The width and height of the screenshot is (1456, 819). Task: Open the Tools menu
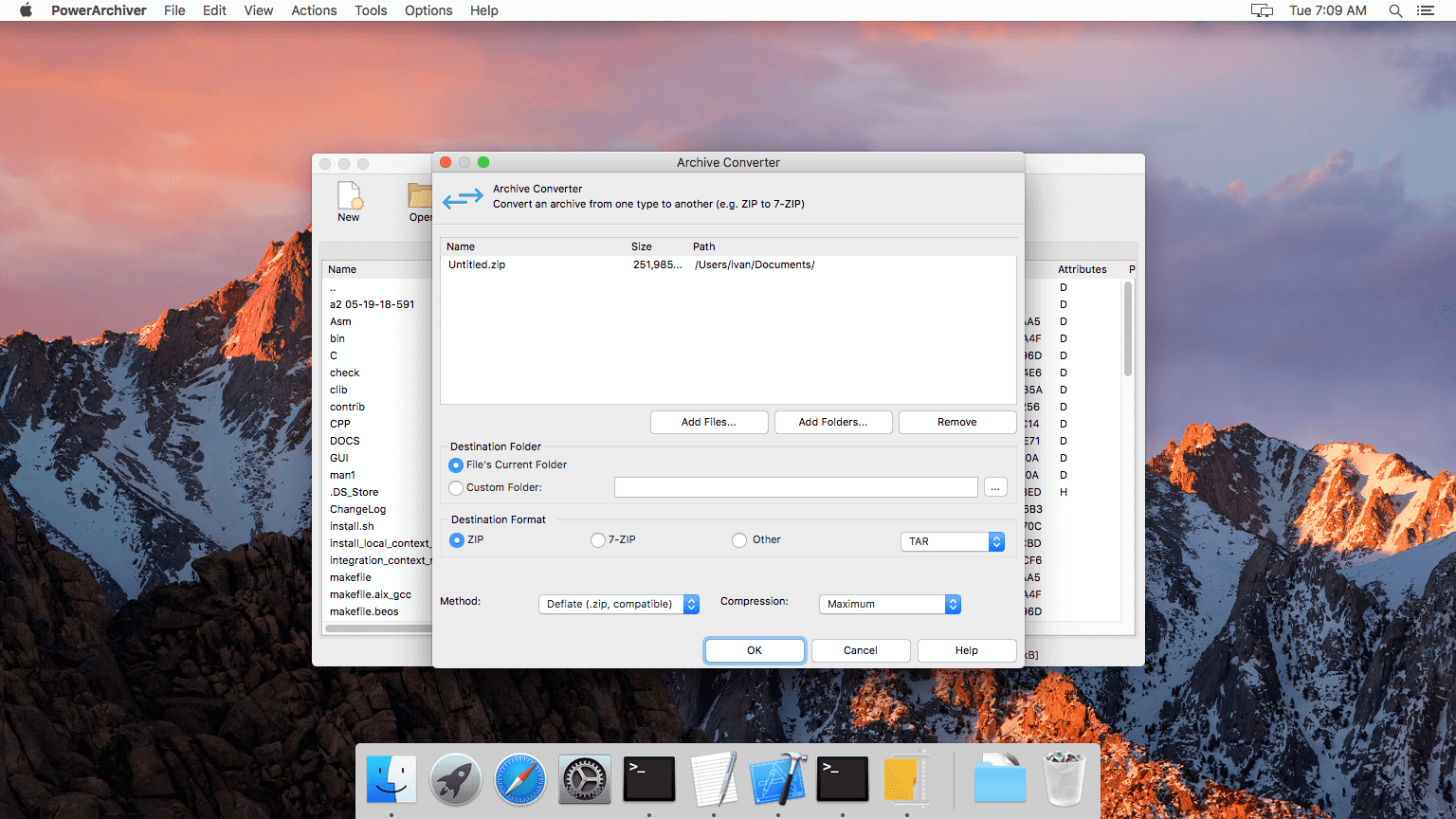371,10
